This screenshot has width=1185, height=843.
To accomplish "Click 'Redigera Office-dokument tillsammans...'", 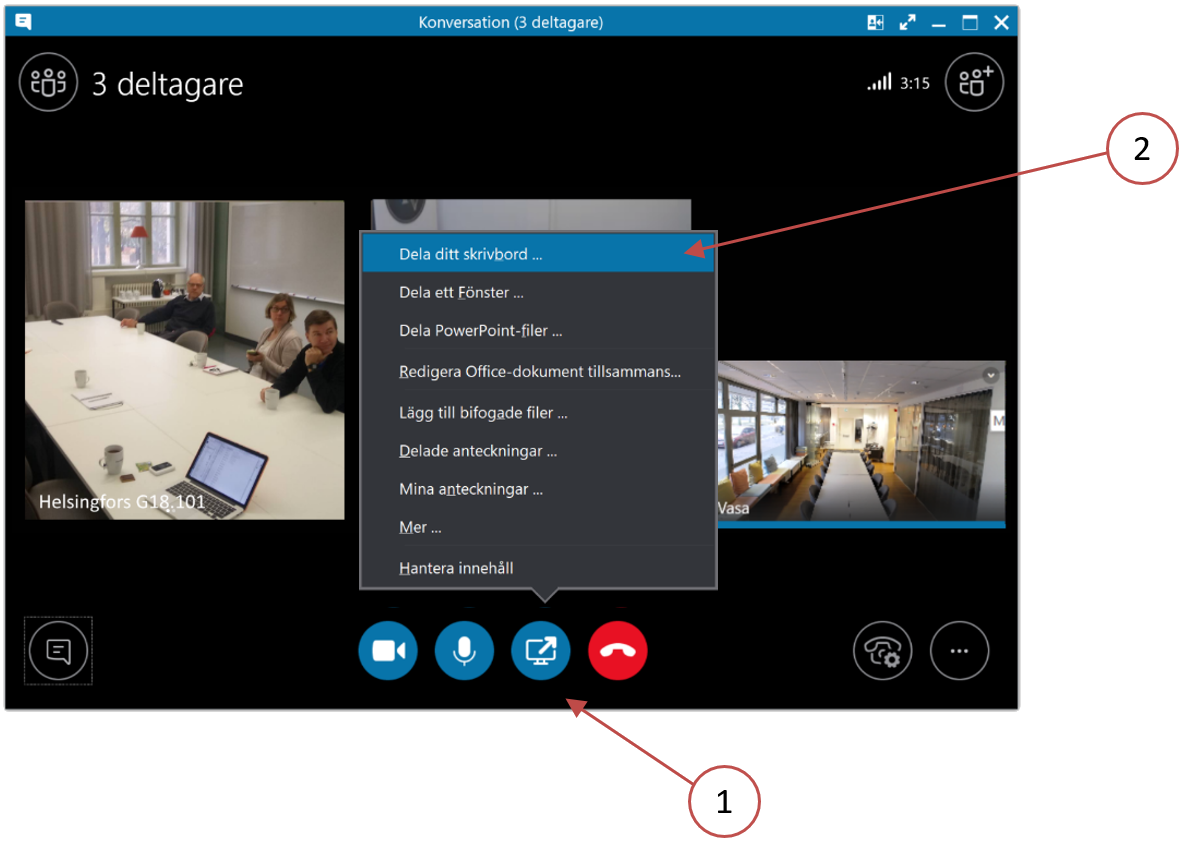I will tap(539, 372).
